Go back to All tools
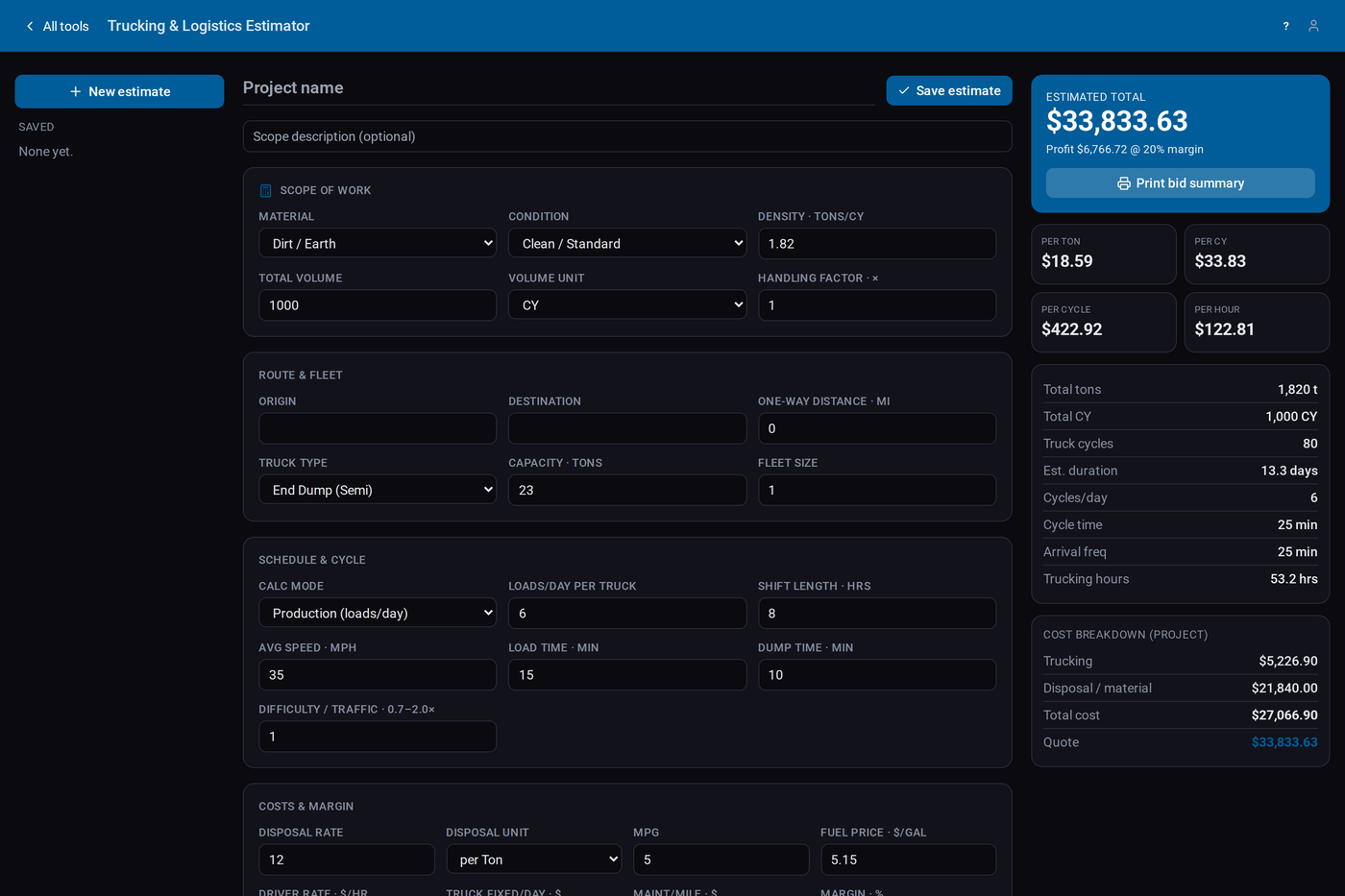 [58, 26]
